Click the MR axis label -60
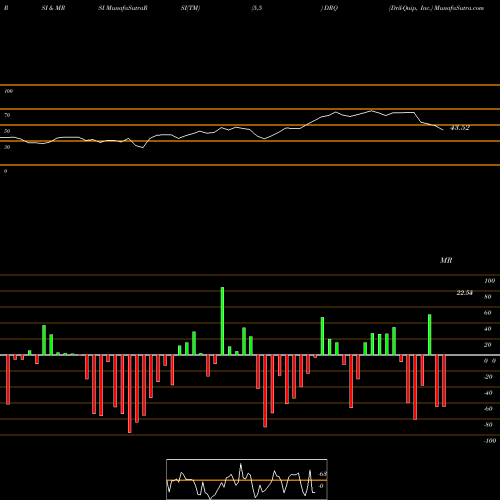This screenshot has width=500, height=500. pos(489,409)
